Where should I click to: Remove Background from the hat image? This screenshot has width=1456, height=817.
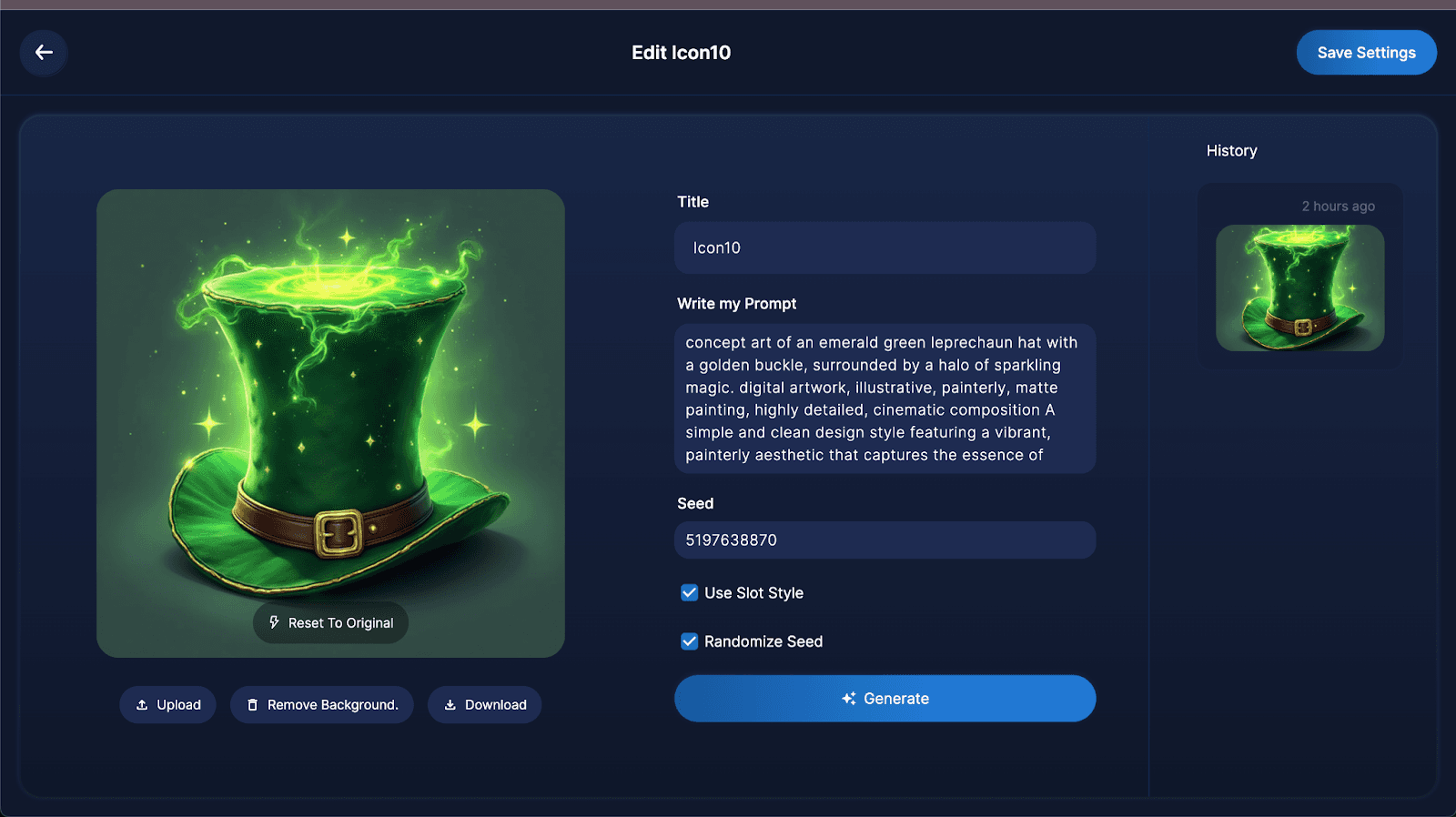322,705
